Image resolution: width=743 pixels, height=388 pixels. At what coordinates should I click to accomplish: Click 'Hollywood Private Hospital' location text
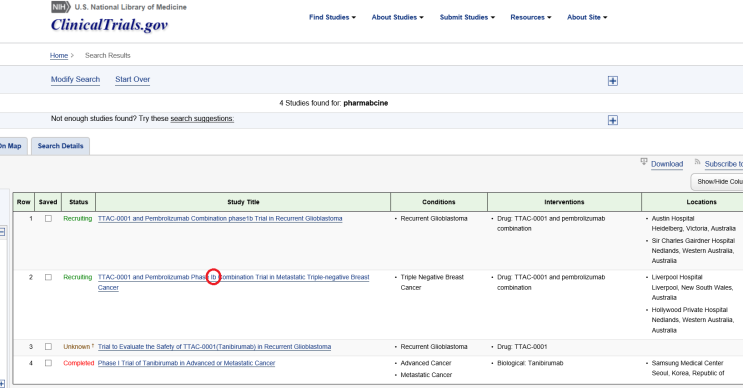coord(689,310)
